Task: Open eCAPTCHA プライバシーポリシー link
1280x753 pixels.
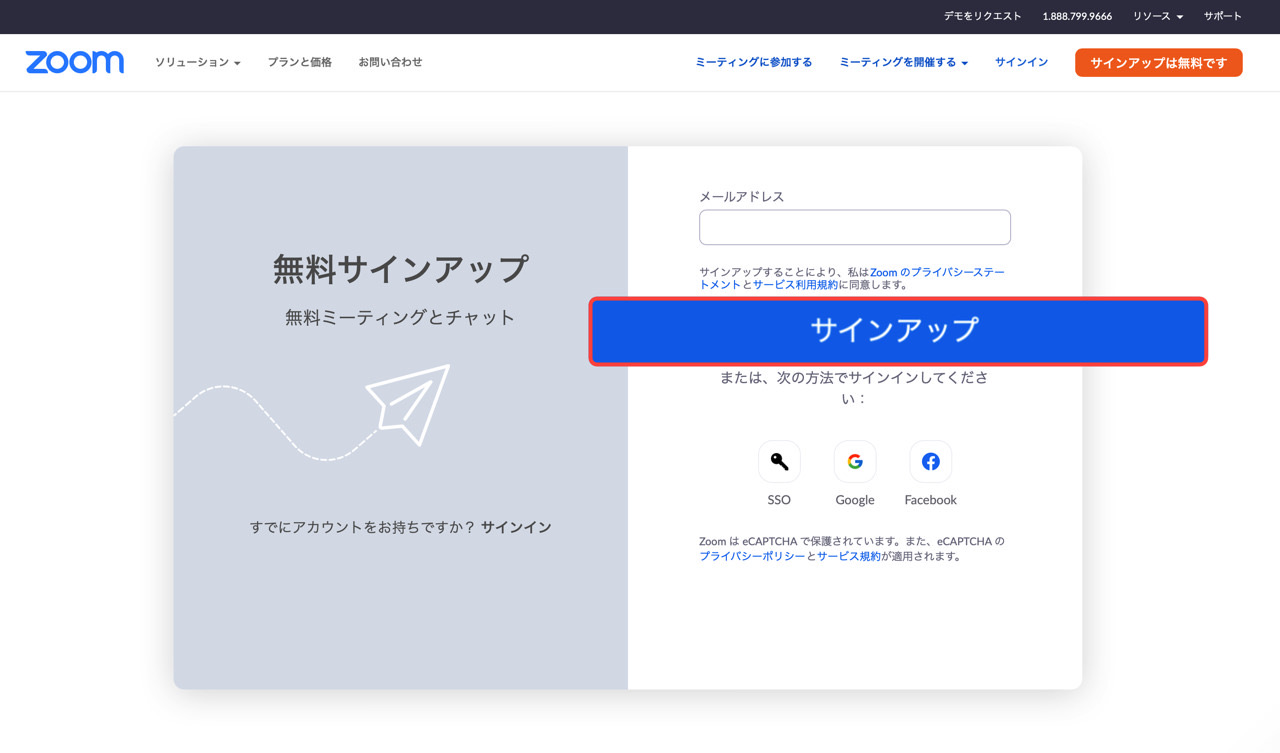Action: click(752, 556)
